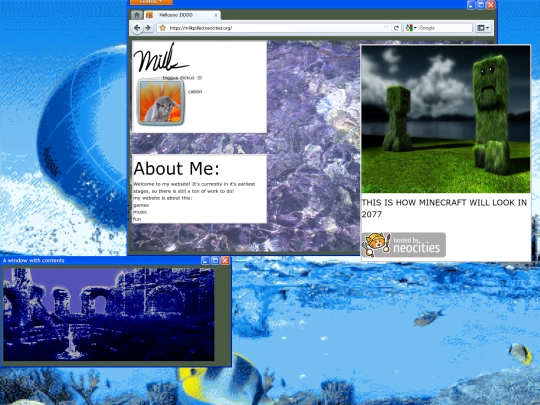Close the "A window with contents" window
The width and height of the screenshot is (540, 405).
[x=225, y=261]
